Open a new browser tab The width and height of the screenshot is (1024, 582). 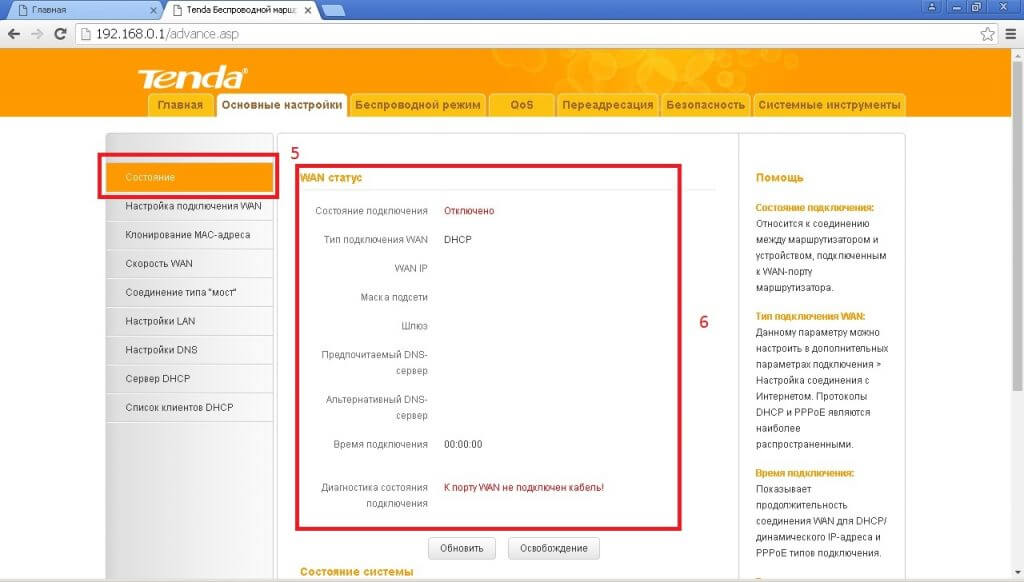[333, 10]
